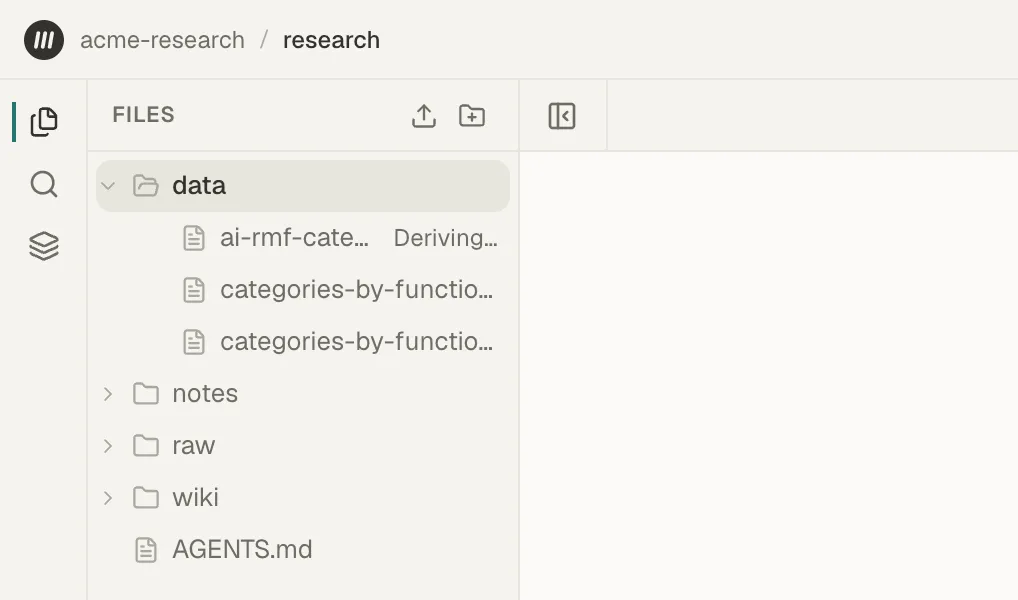Select the wiki folder
This screenshot has height=600, width=1018.
pos(303,497)
